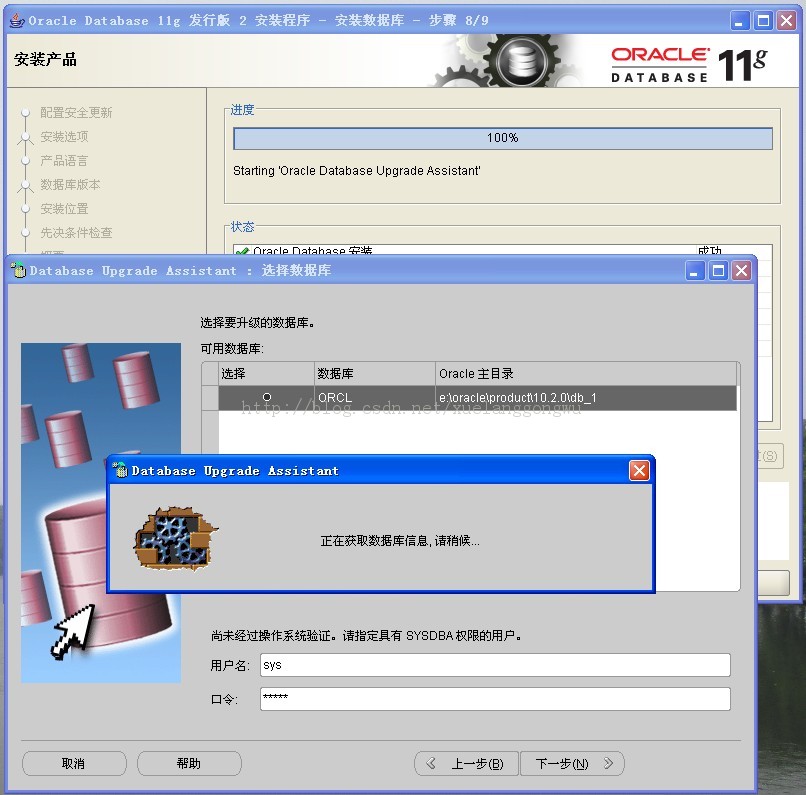
Task: Click the ORCL database name cell
Action: coord(375,398)
